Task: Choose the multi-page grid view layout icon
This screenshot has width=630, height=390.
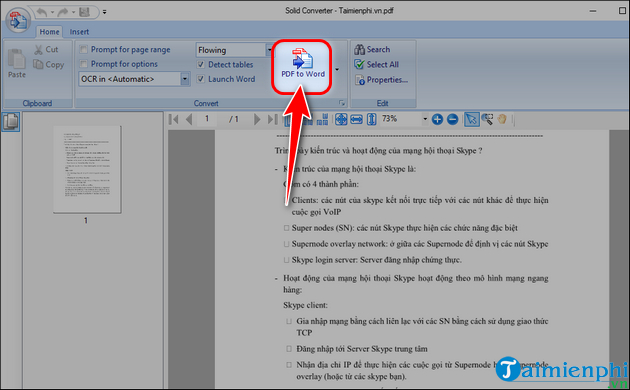Action: pos(323,119)
